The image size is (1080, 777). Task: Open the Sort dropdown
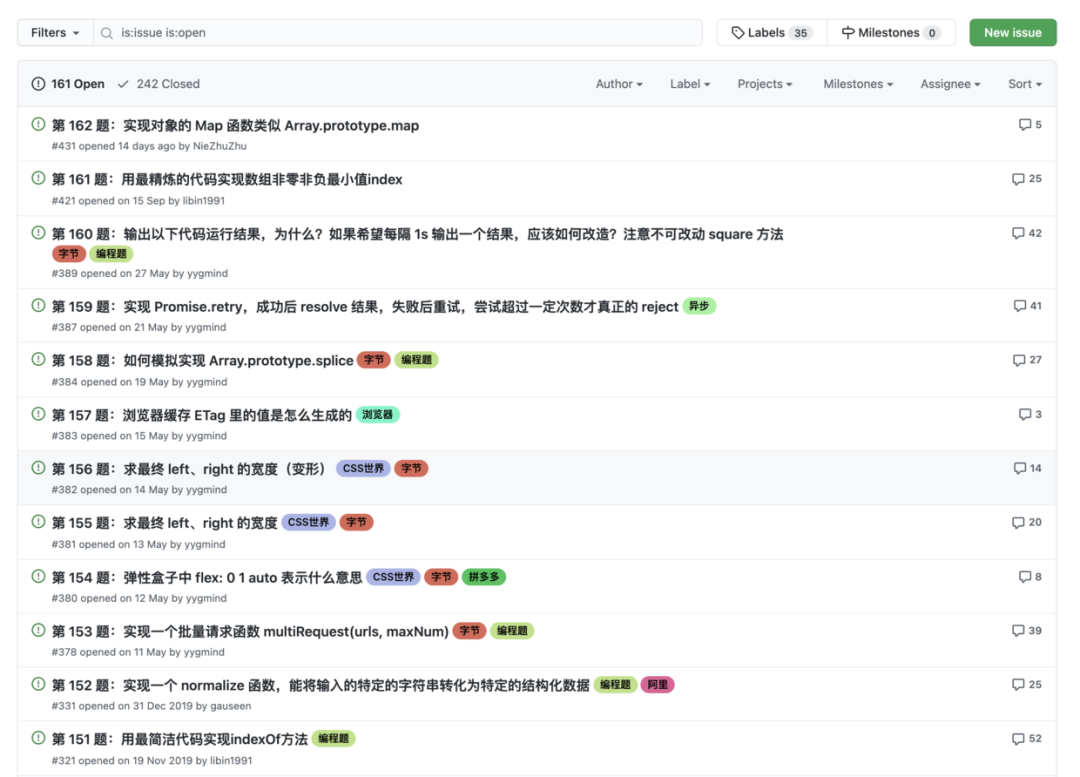tap(1024, 84)
